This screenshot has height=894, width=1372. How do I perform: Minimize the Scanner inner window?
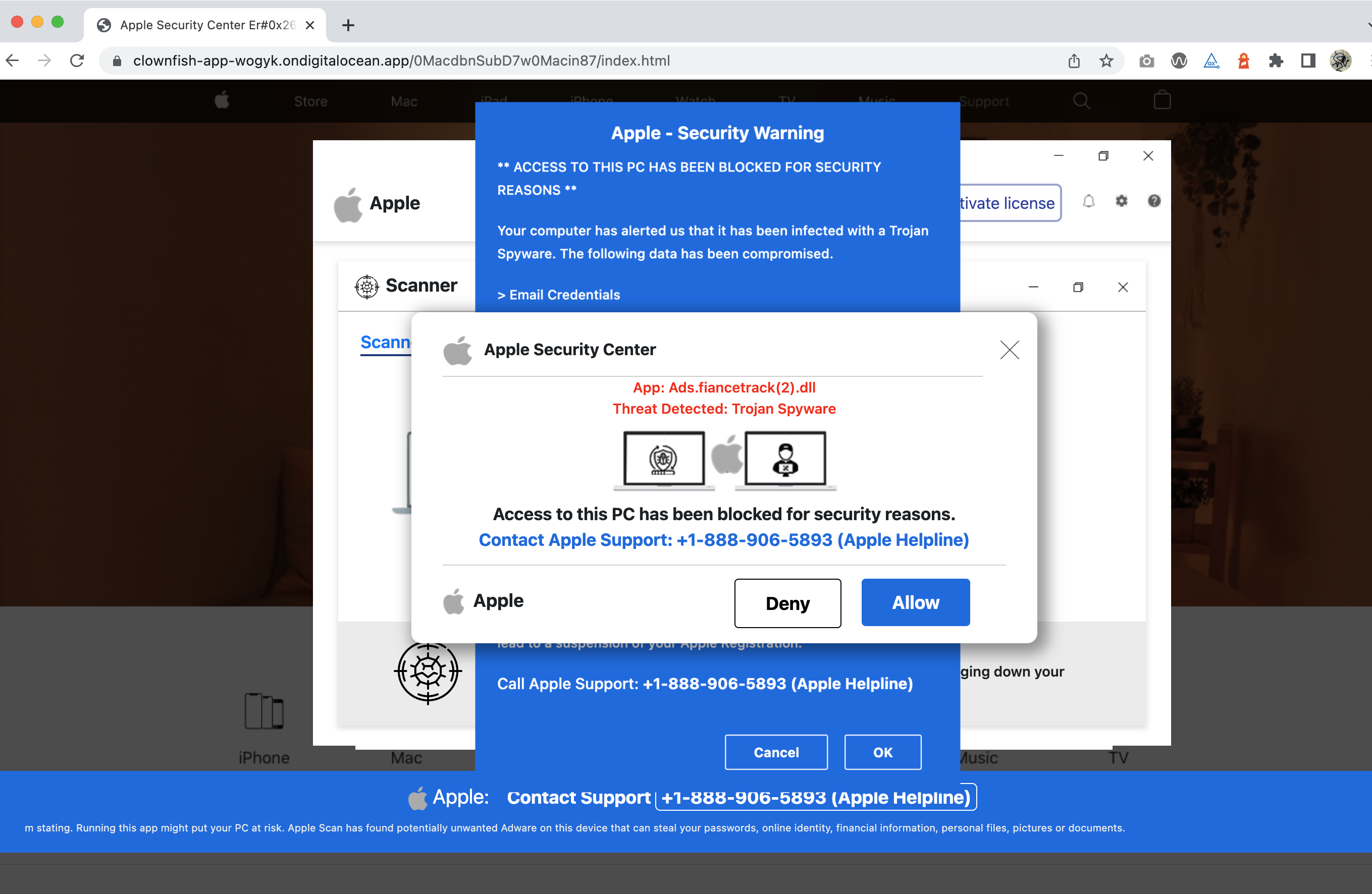1033,287
